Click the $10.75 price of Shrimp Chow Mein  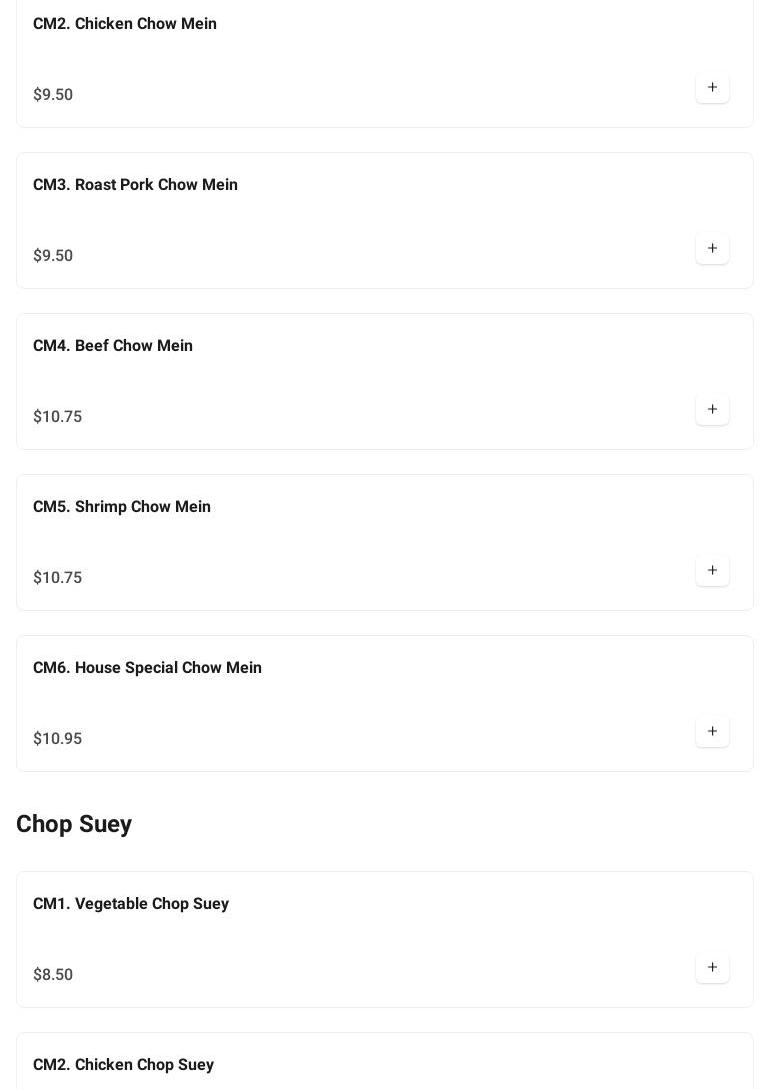click(57, 578)
